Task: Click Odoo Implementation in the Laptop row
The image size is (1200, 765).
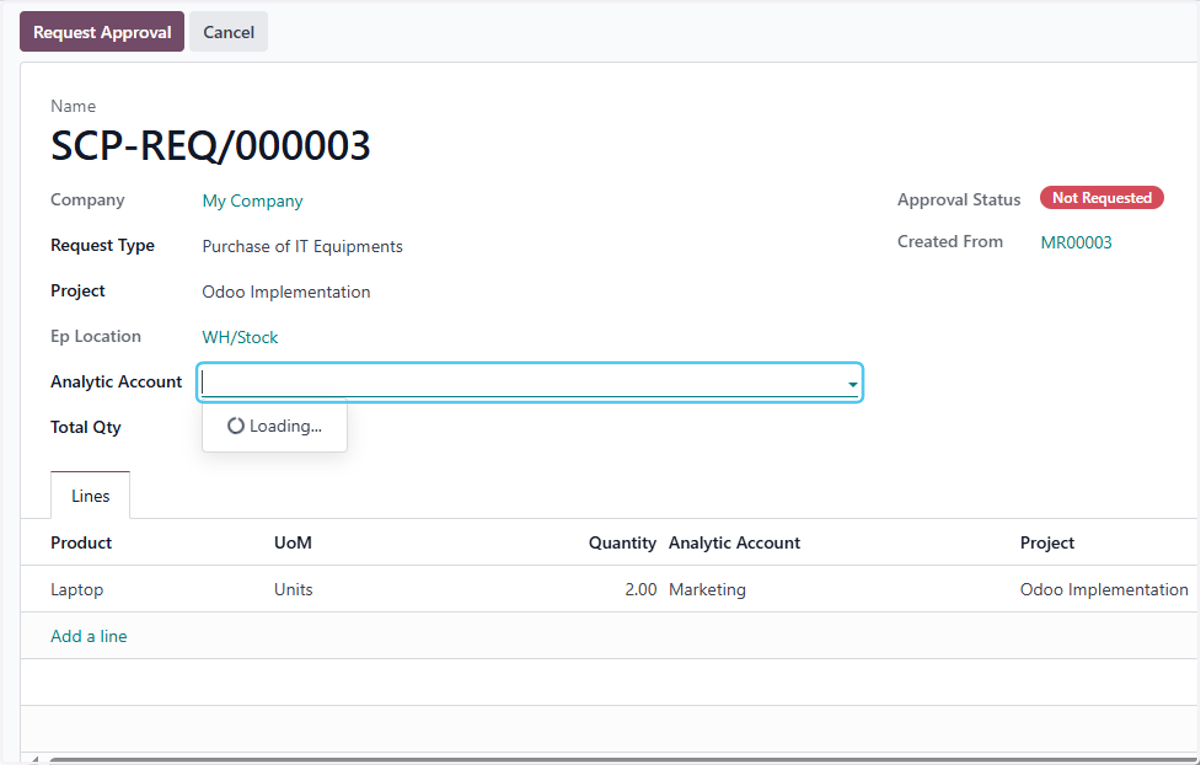Action: click(x=1104, y=589)
